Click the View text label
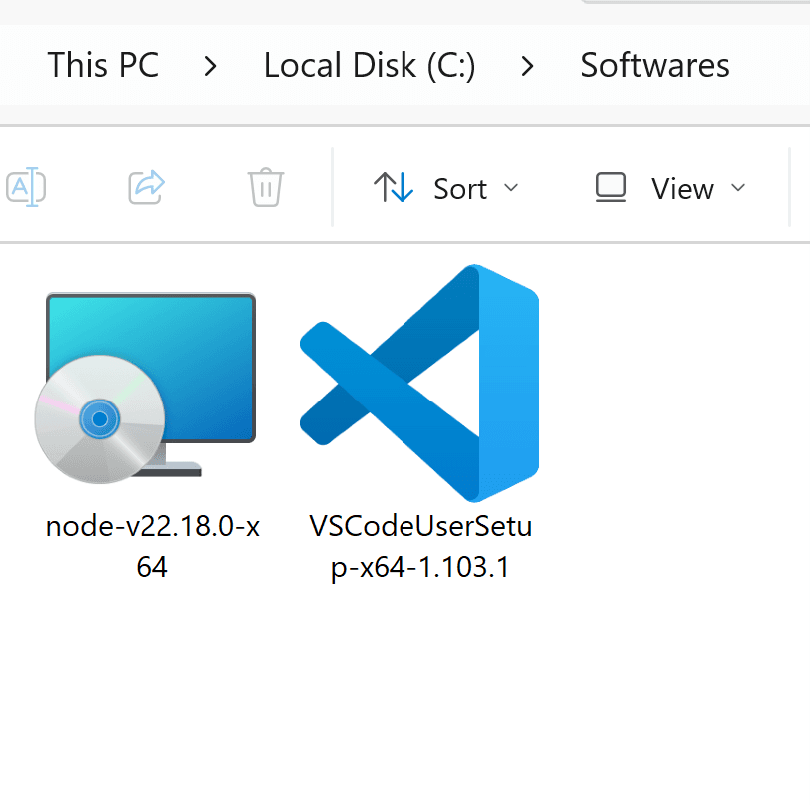The image size is (810, 805). click(x=682, y=189)
